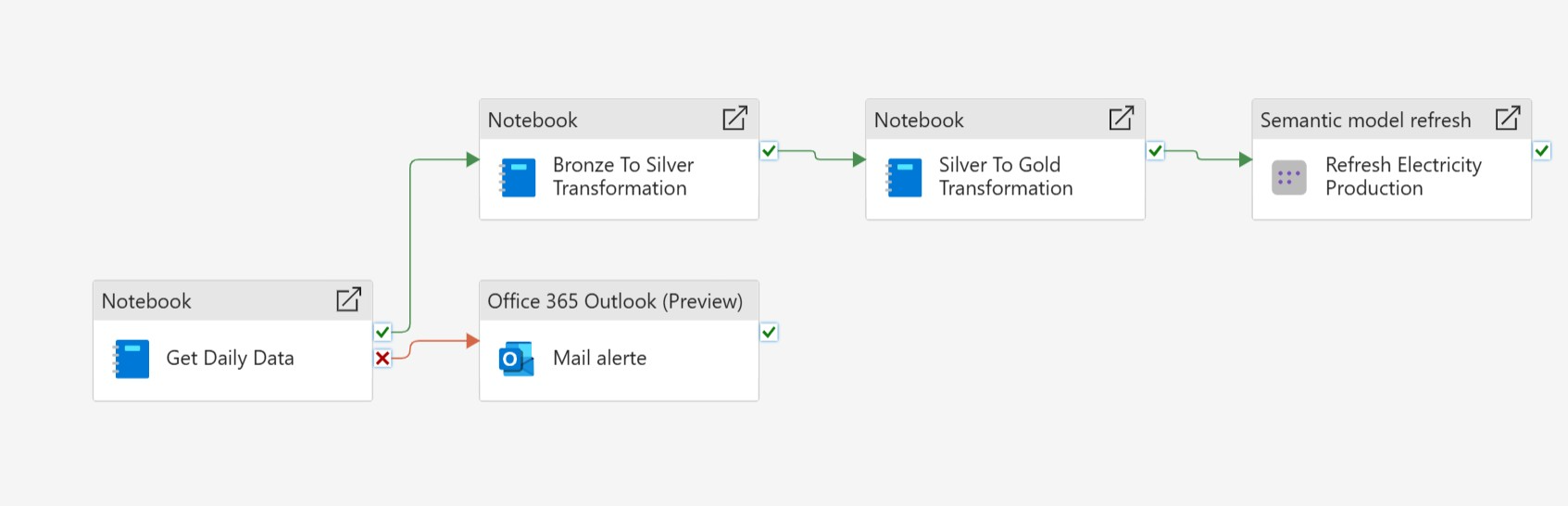This screenshot has width=1568, height=506.
Task: Click the Outlook icon in Mail alerte
Action: 516,359
